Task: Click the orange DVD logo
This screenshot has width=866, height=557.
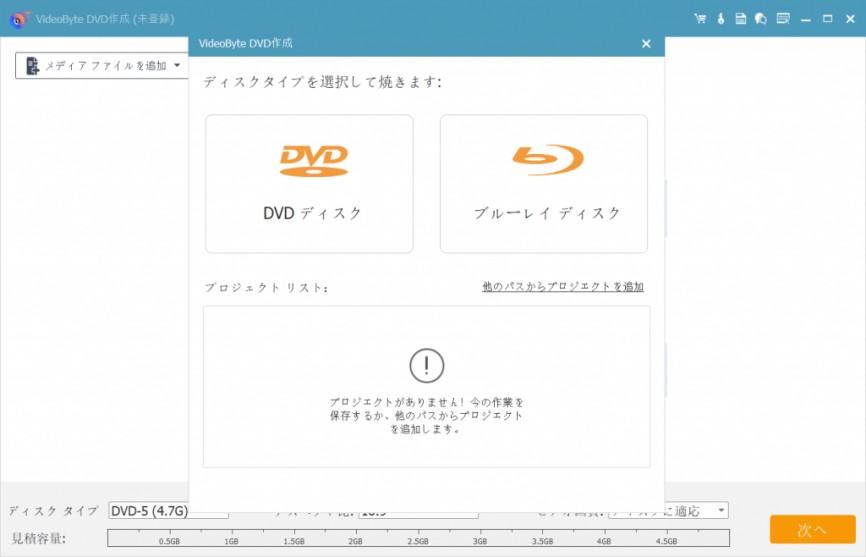Action: click(314, 161)
